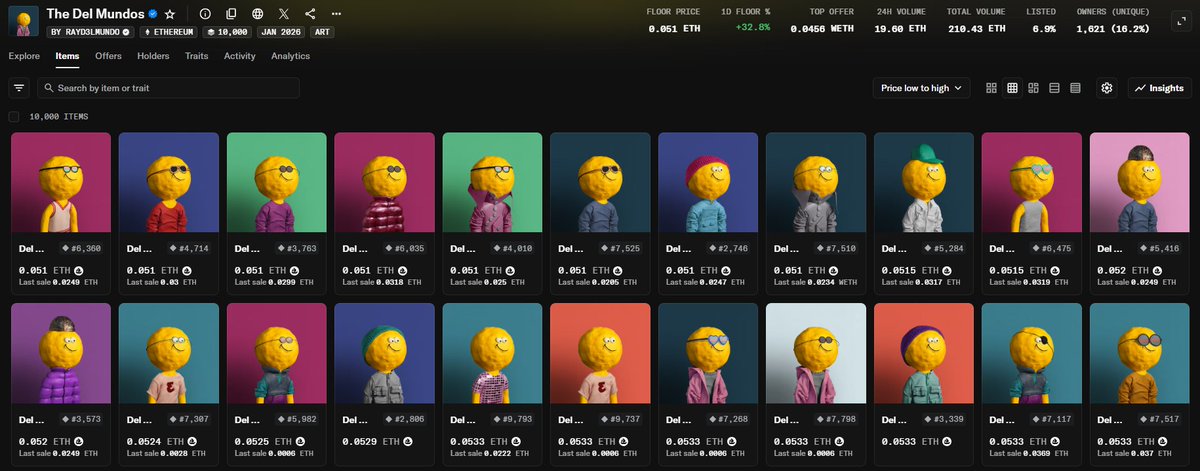
Task: Open NFT #6,035 thumbnail
Action: (384, 182)
